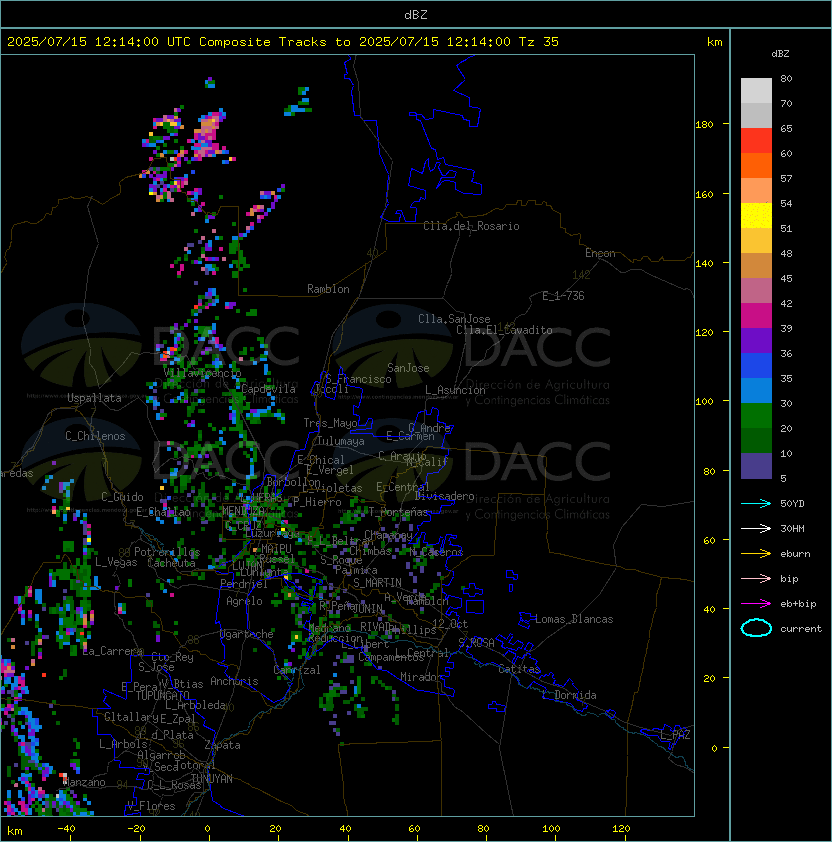832x842 pixels.
Task: Click the 'C_Guido' map label
Action: click(x=122, y=497)
